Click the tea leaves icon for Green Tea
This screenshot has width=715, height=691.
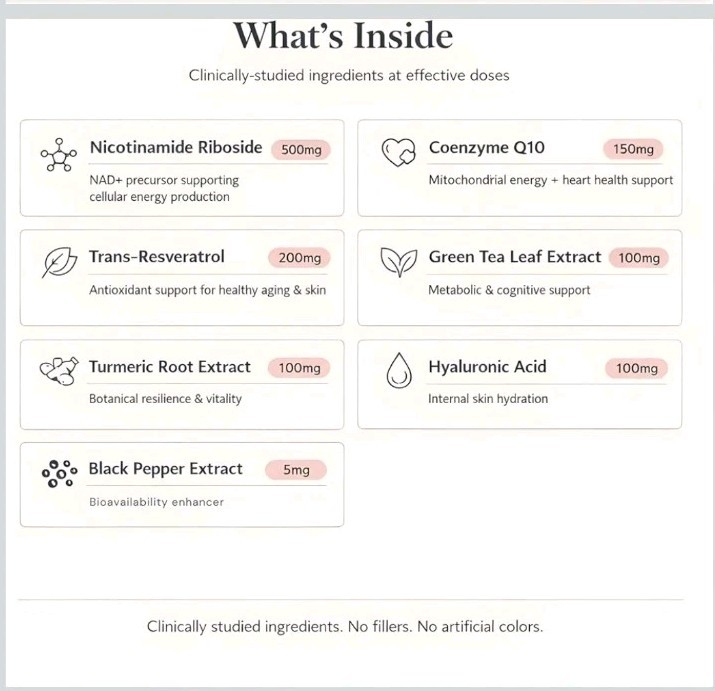pyautogui.click(x=399, y=262)
